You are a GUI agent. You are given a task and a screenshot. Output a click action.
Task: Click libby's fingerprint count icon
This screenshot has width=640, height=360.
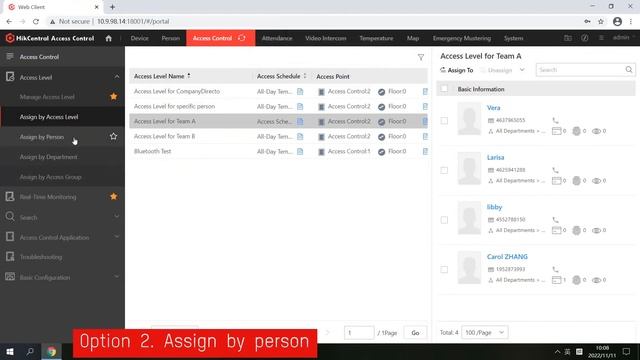576,230
